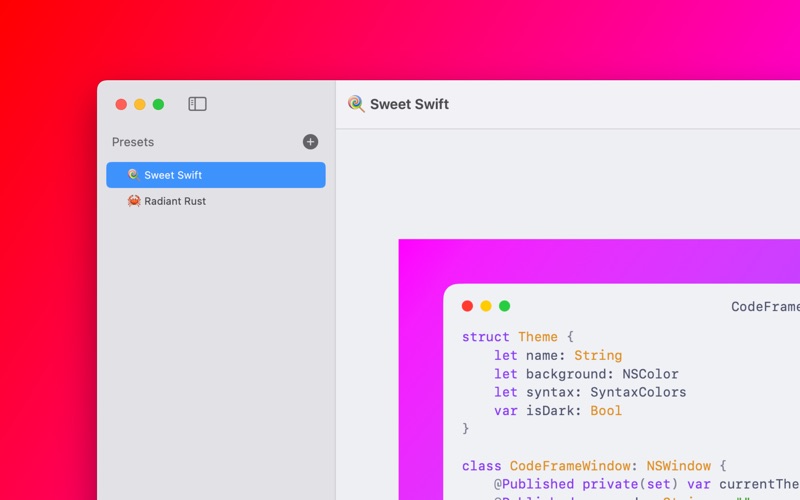Click yellow dot in code preview window
Image resolution: width=800 pixels, height=500 pixels.
tap(486, 306)
